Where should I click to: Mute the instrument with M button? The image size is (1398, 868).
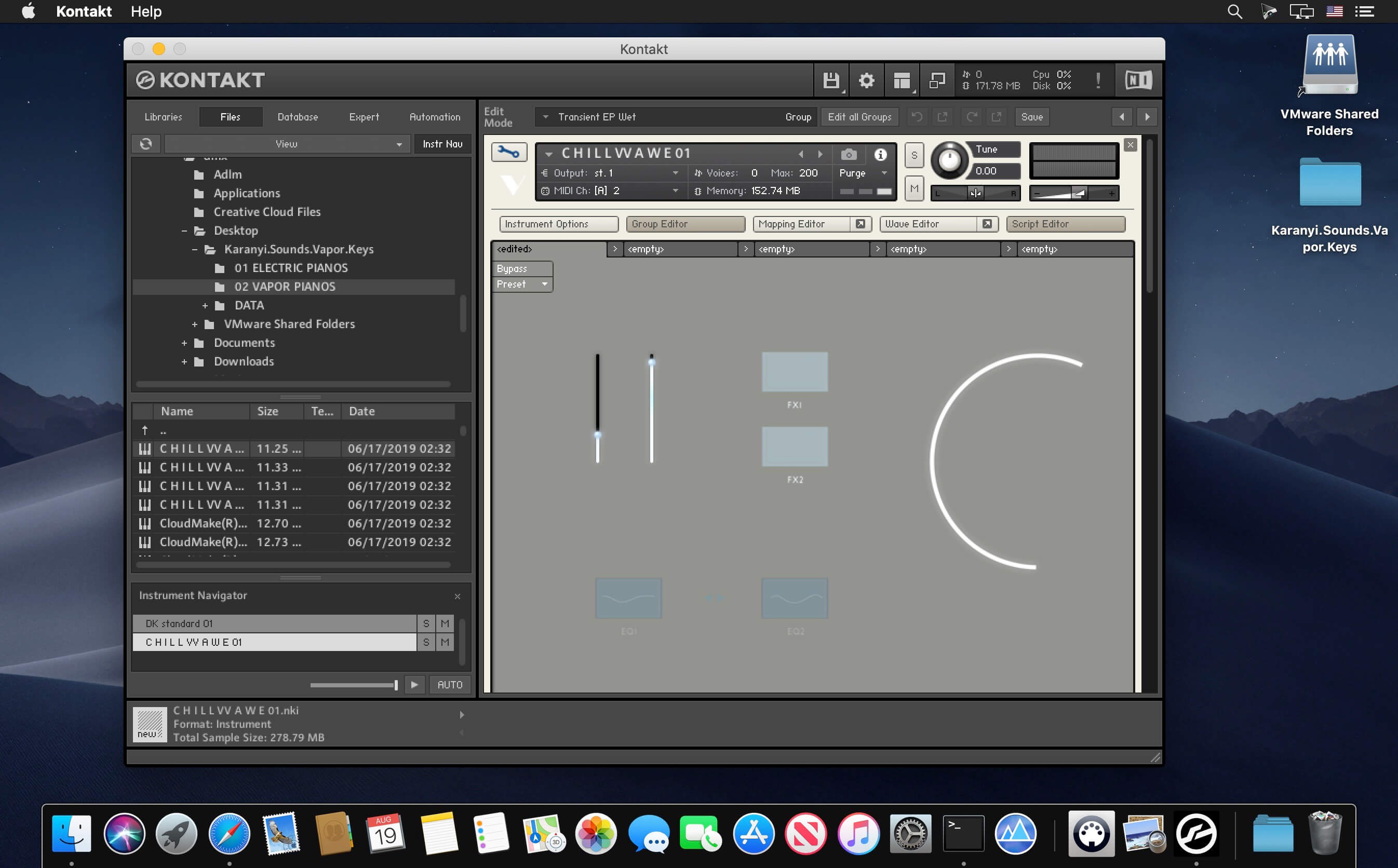tap(914, 188)
